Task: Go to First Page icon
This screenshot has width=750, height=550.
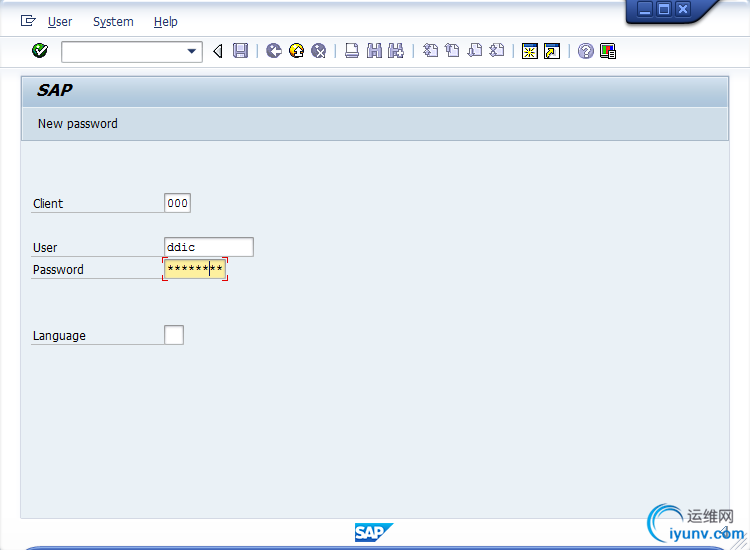Action: [430, 51]
